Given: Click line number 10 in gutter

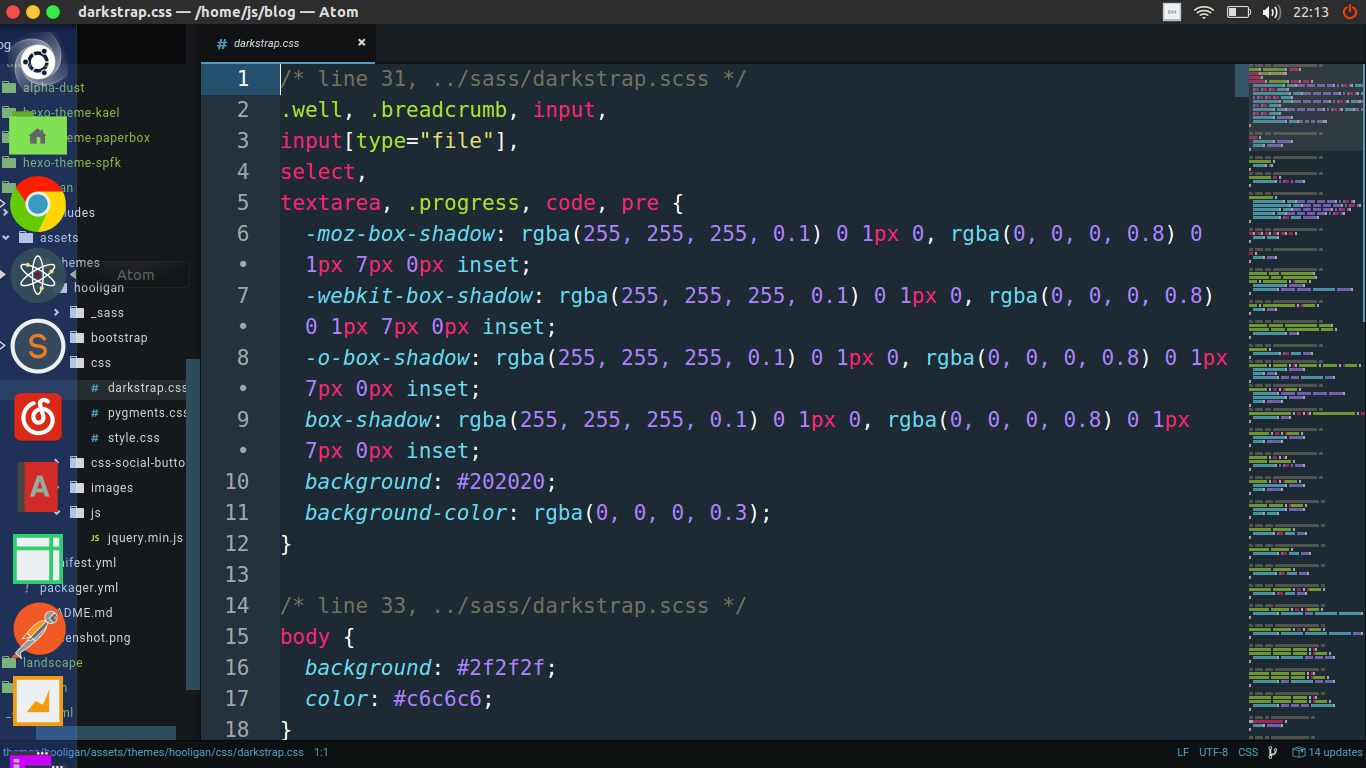Looking at the screenshot, I should point(237,482).
